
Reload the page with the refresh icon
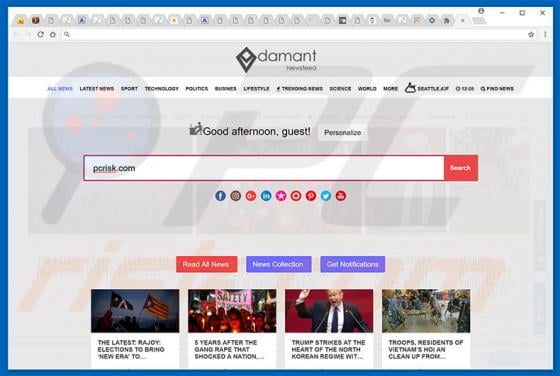(40, 34)
